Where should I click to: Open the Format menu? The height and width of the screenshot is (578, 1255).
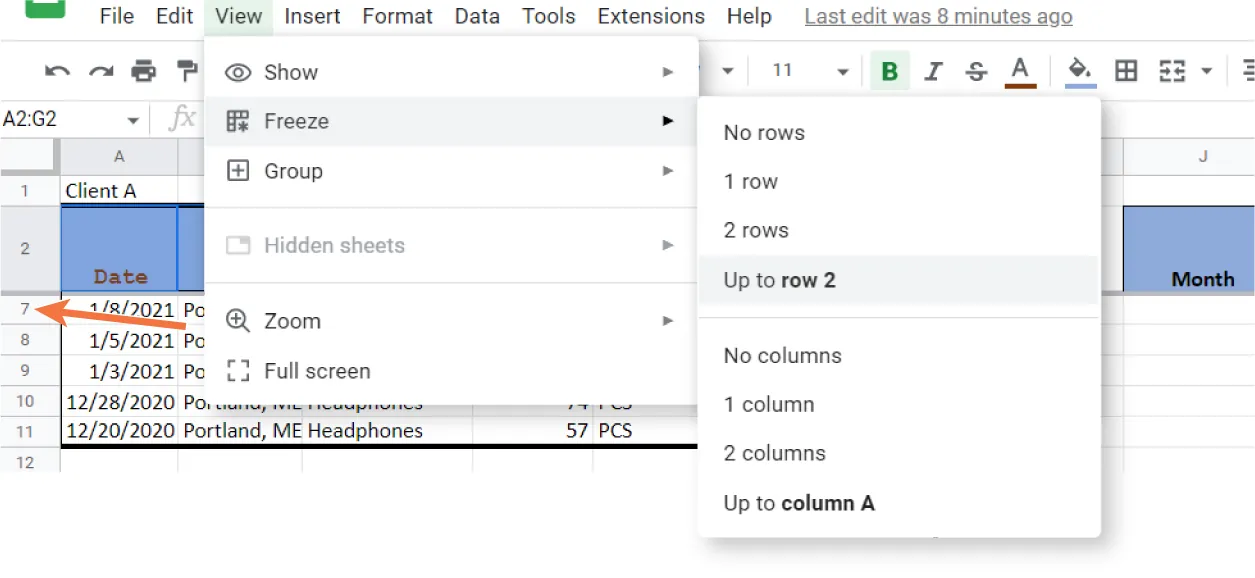(x=397, y=16)
